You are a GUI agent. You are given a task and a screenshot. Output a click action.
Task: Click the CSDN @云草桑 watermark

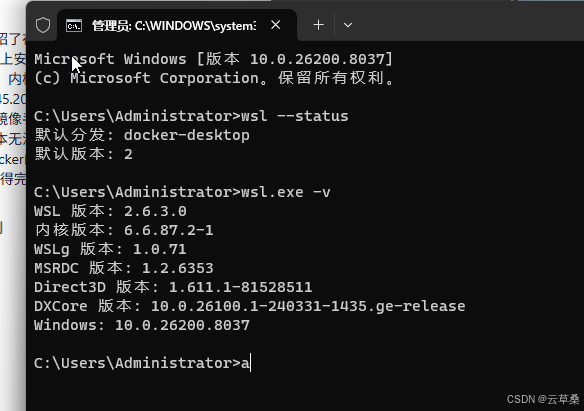point(543,399)
